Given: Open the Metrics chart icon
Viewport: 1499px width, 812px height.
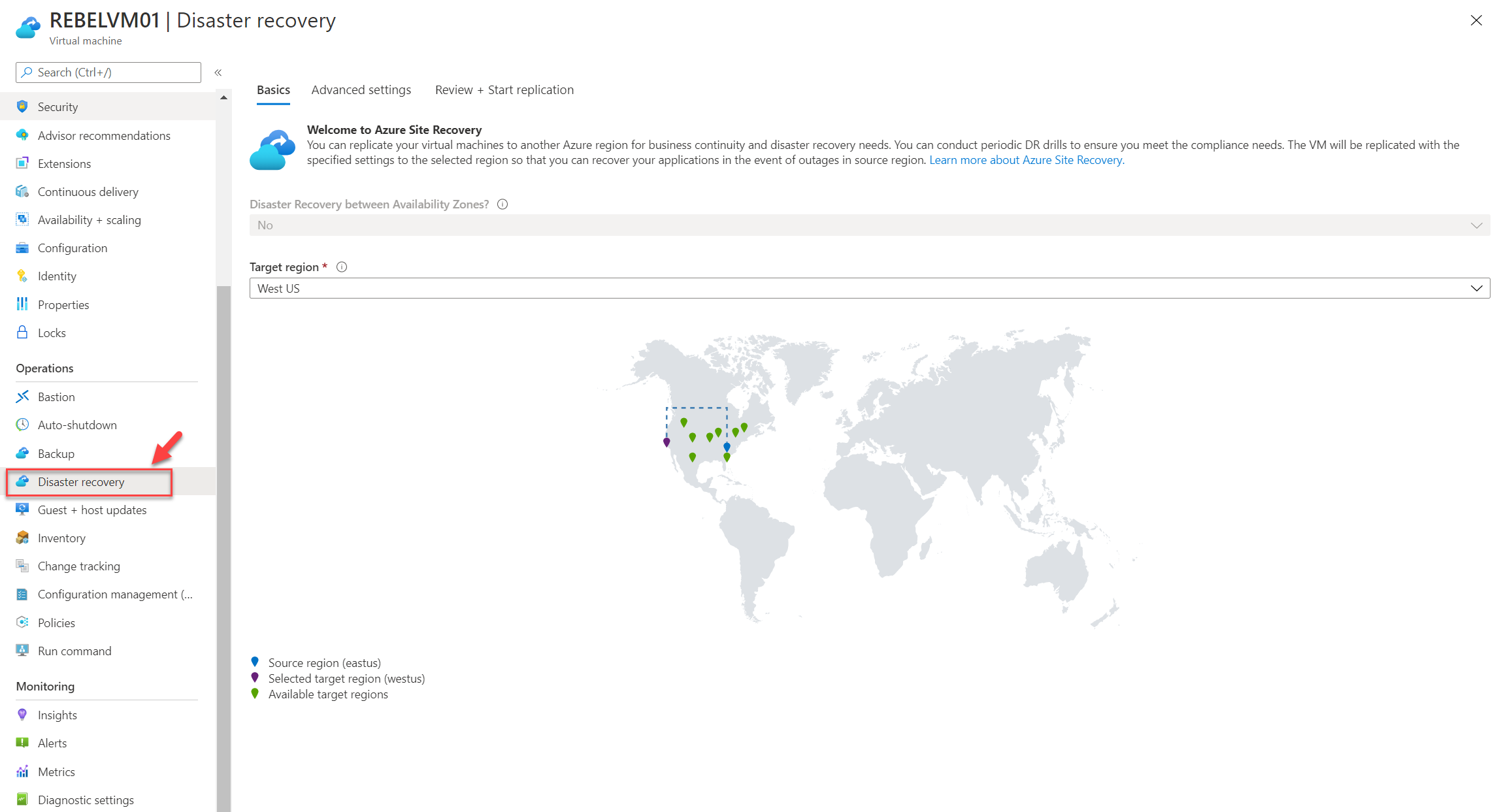Looking at the screenshot, I should click(22, 771).
